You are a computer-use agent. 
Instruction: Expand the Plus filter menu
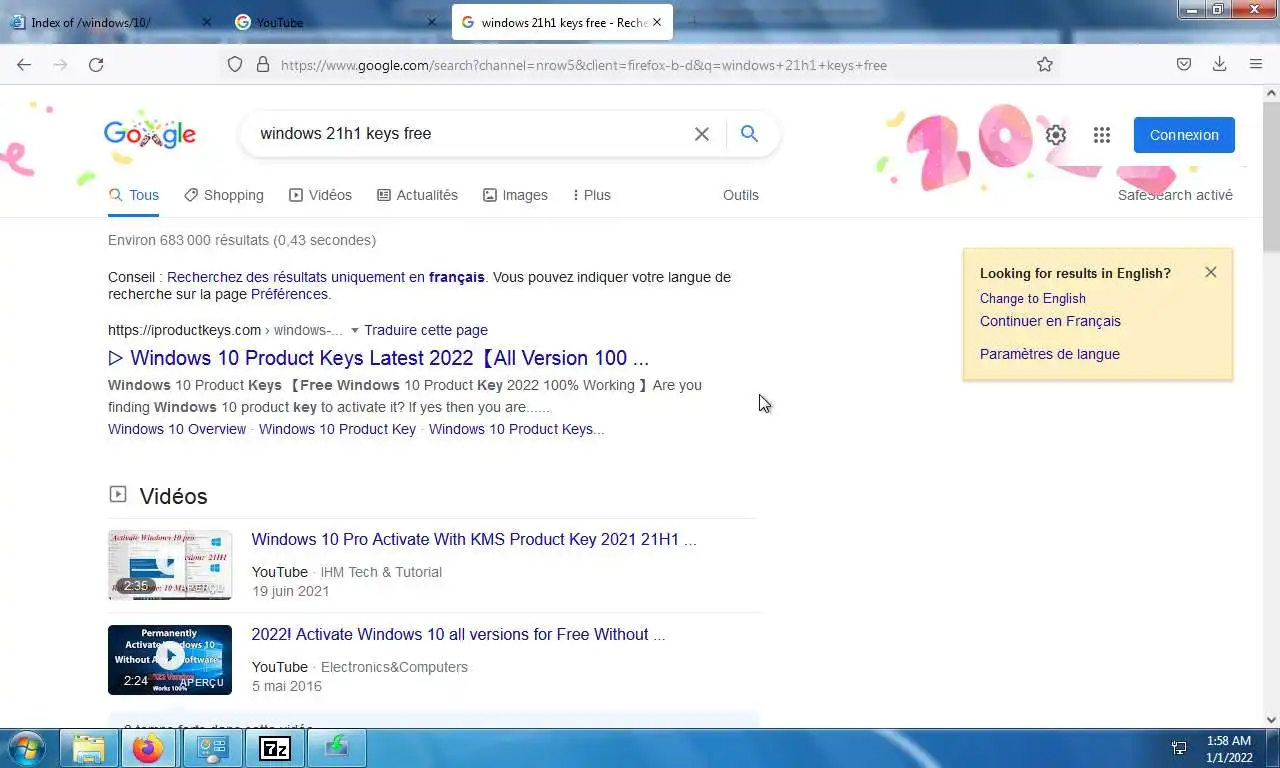click(591, 195)
